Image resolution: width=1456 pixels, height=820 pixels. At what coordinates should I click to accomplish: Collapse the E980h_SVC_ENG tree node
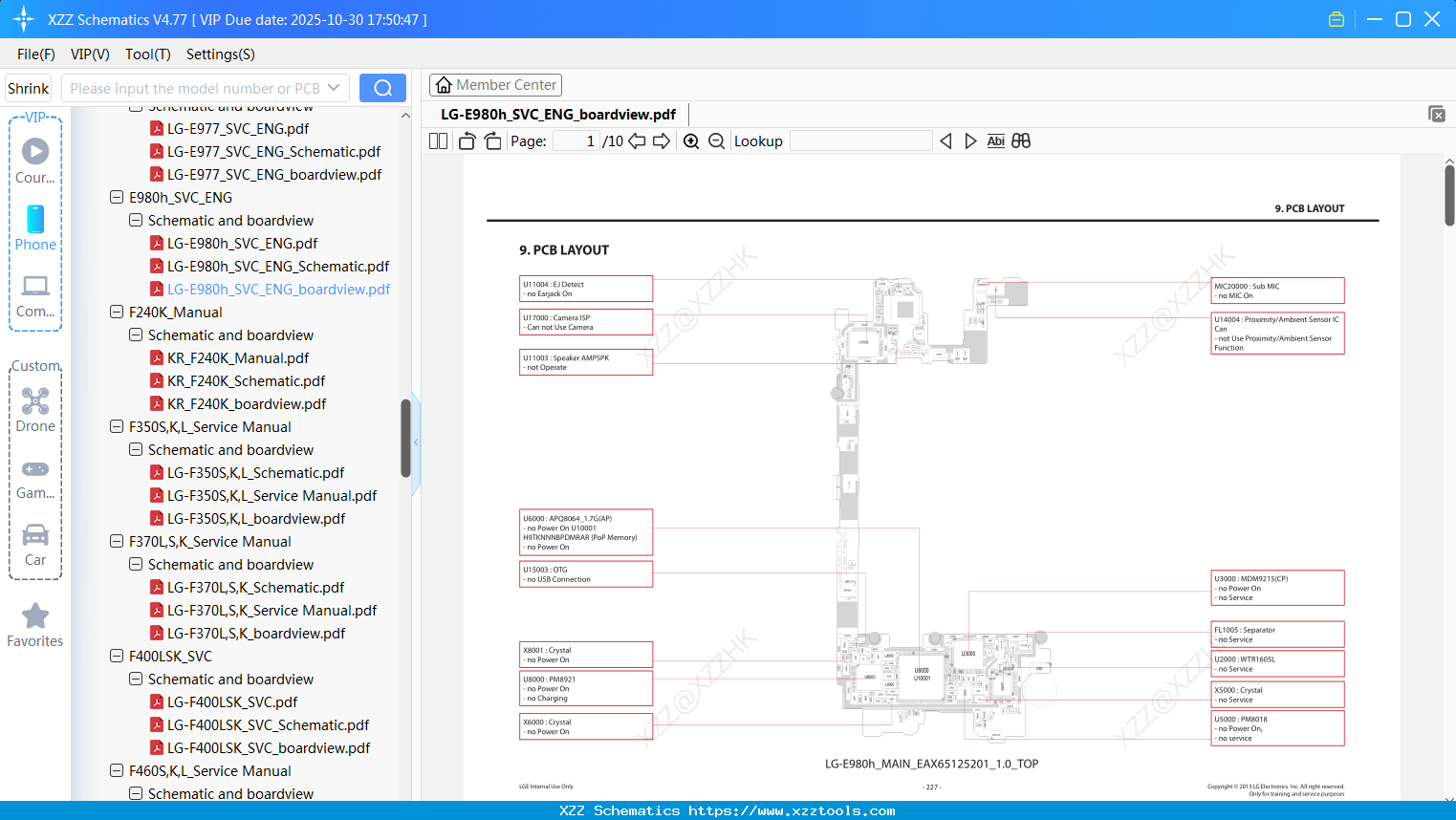coord(117,198)
